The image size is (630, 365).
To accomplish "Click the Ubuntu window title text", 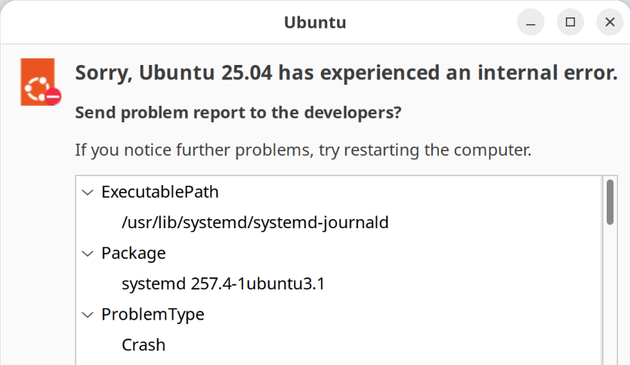I will pos(315,22).
